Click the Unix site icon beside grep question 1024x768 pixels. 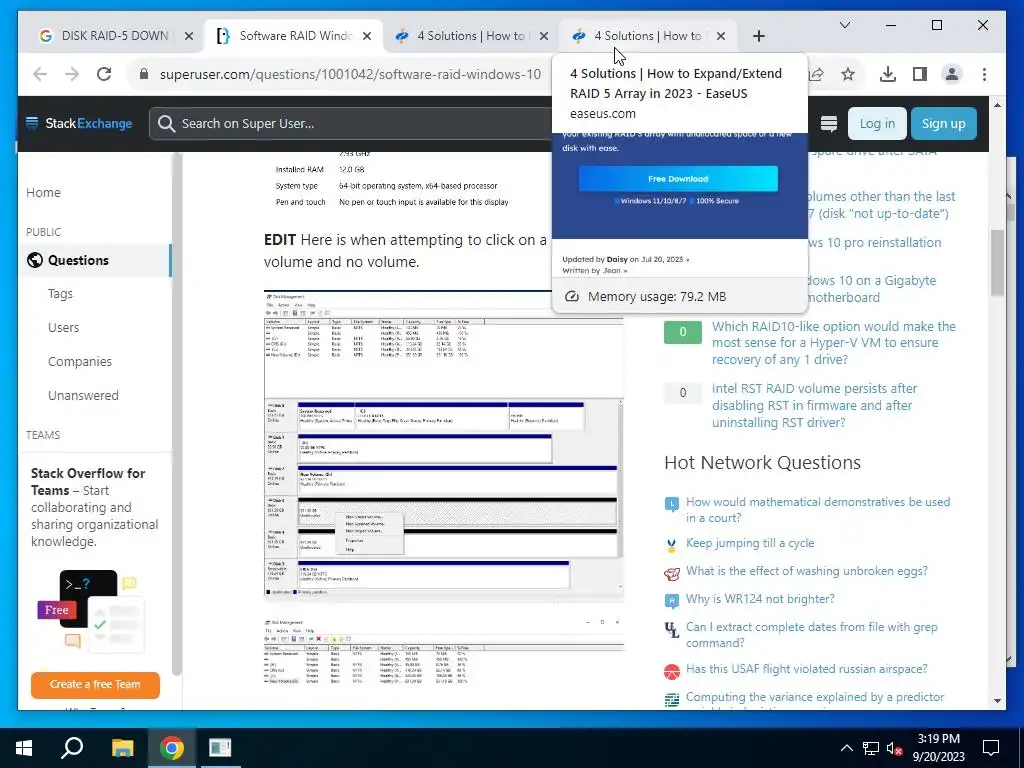pyautogui.click(x=671, y=630)
